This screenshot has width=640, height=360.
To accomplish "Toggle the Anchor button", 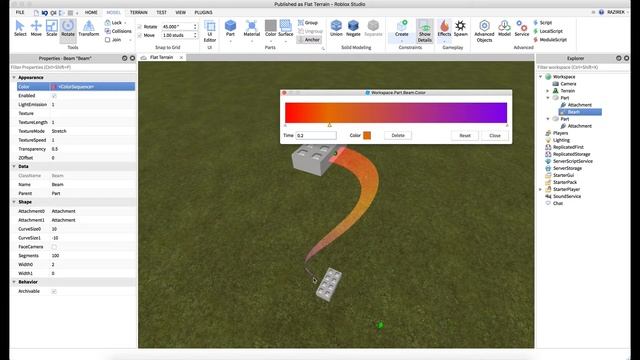I will (x=309, y=40).
